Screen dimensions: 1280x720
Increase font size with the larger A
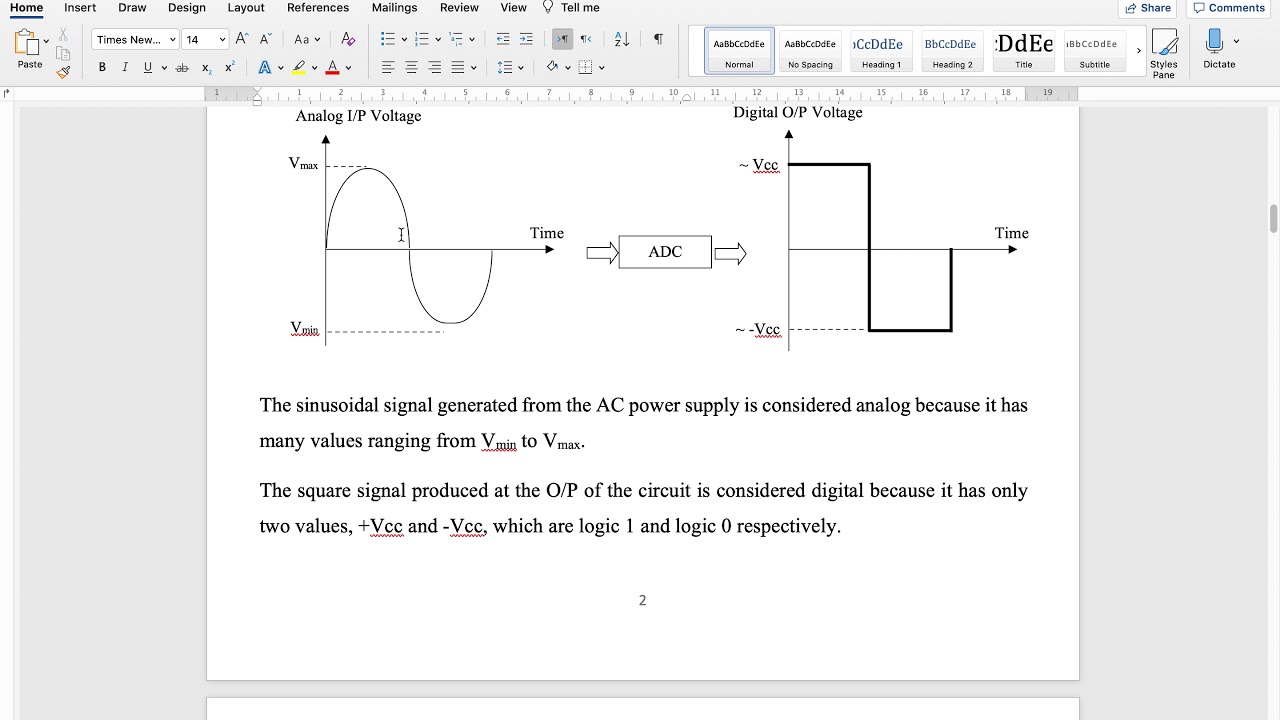point(242,39)
